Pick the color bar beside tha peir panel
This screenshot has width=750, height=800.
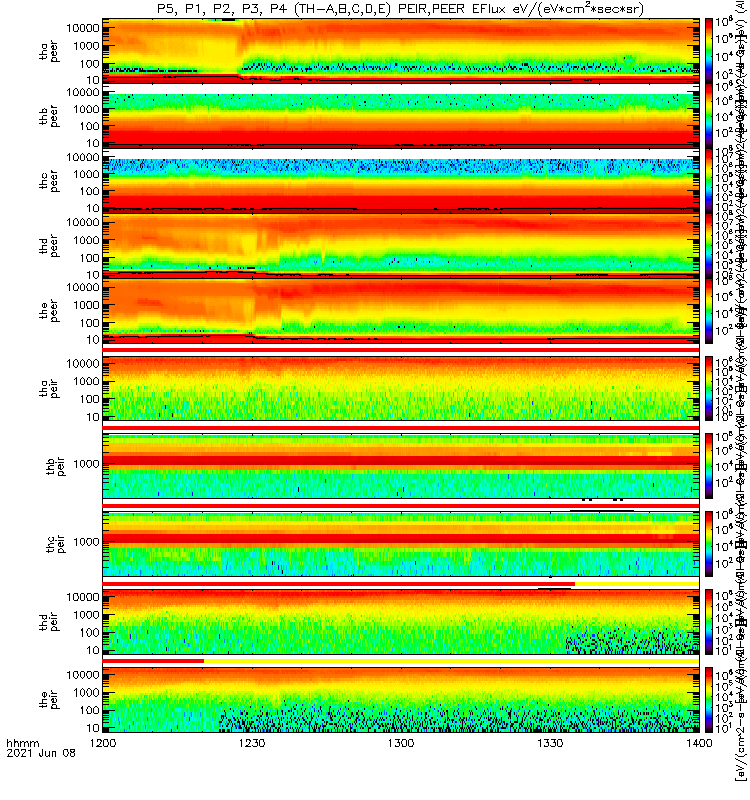pos(709,388)
